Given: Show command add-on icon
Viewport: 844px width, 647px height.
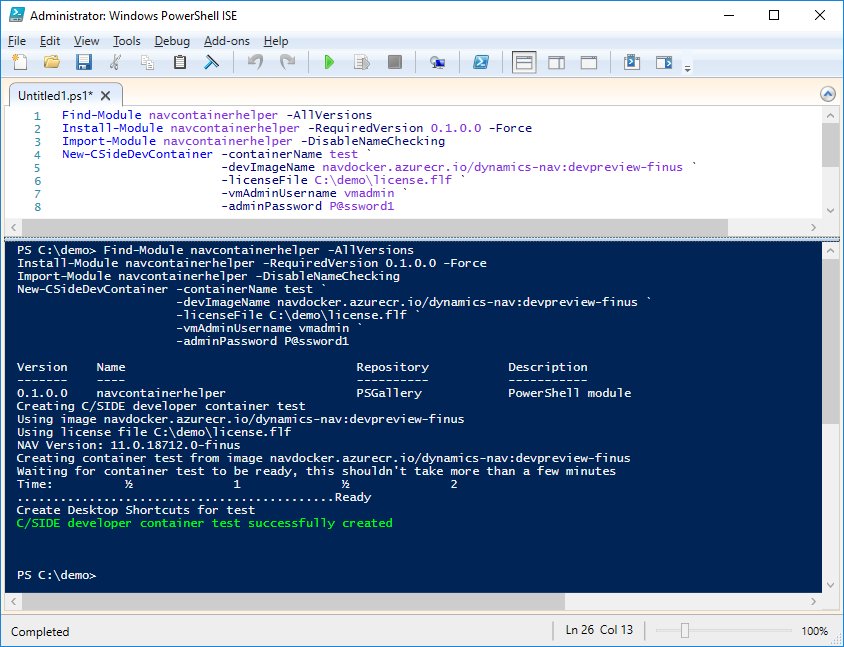Looking at the screenshot, I should pyautogui.click(x=664, y=62).
